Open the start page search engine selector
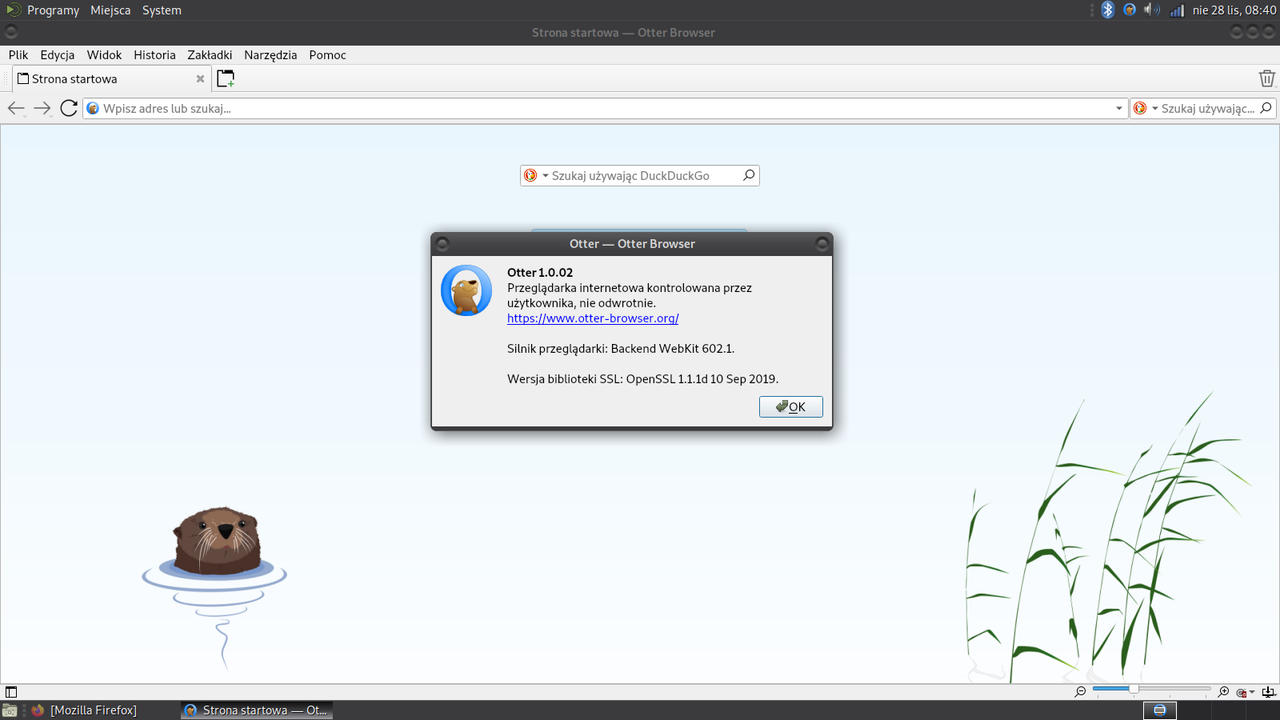This screenshot has height=720, width=1280. point(536,175)
